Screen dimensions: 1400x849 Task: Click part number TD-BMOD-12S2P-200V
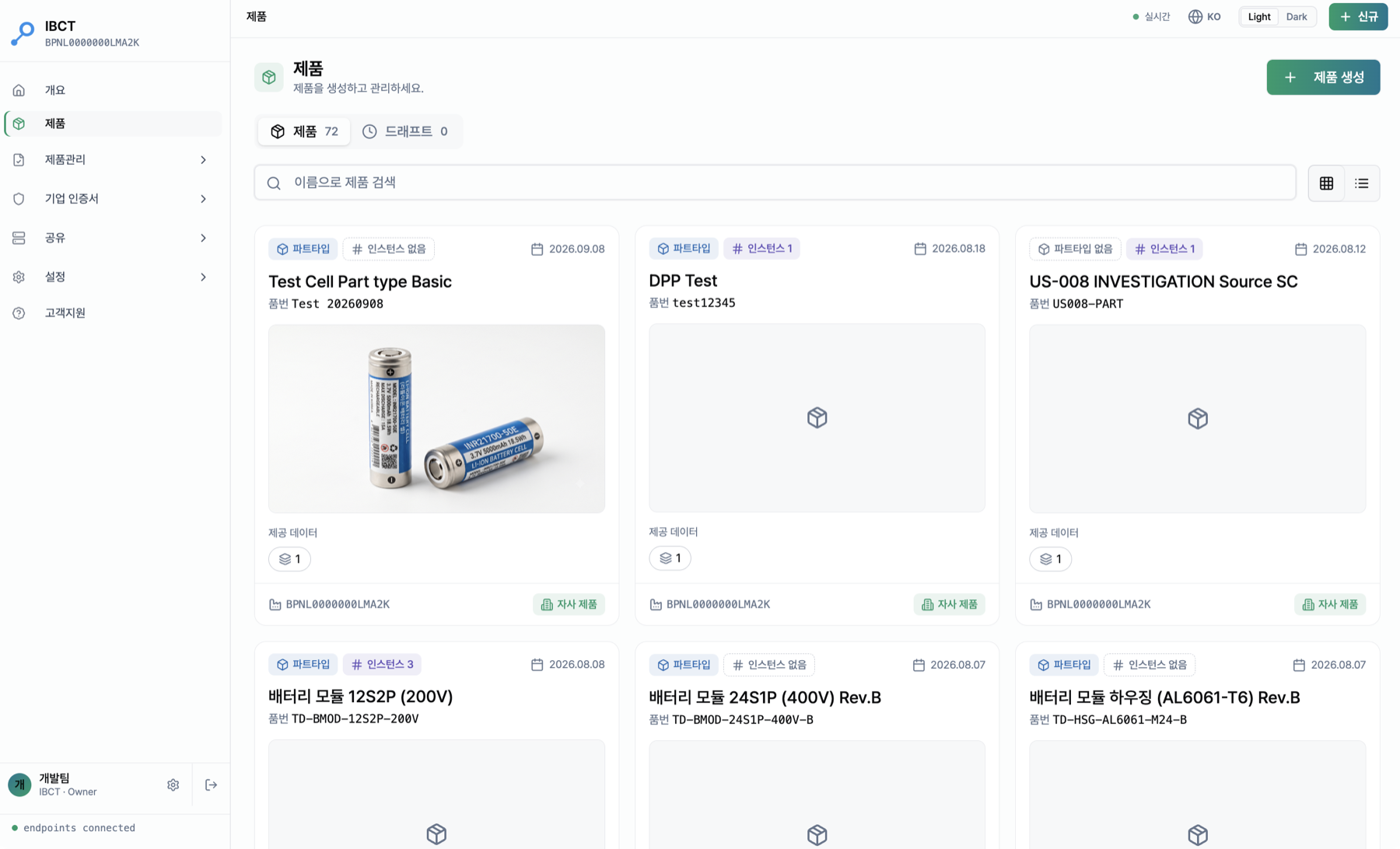pyautogui.click(x=355, y=719)
